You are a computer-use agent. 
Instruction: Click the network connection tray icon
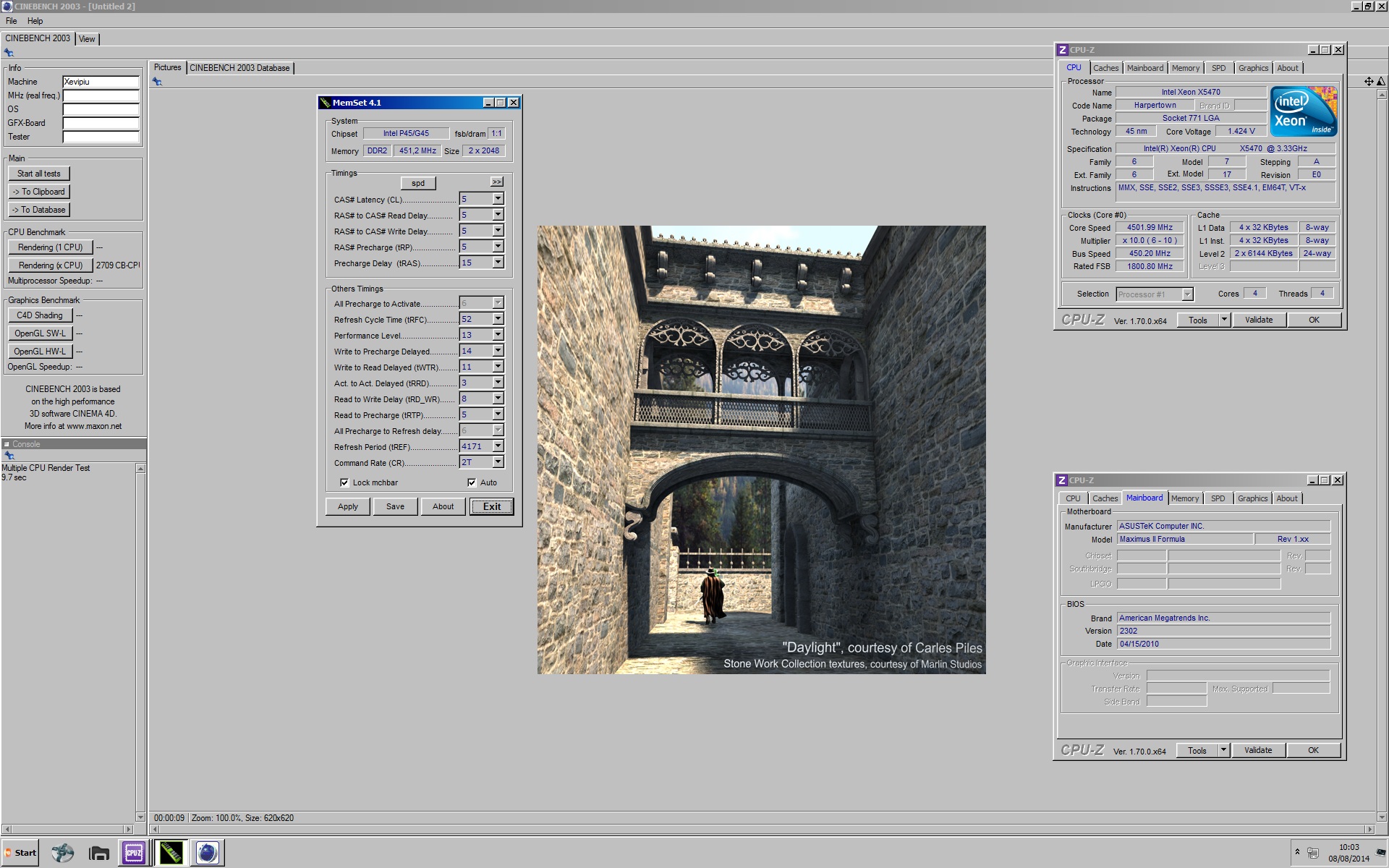coord(1313,854)
